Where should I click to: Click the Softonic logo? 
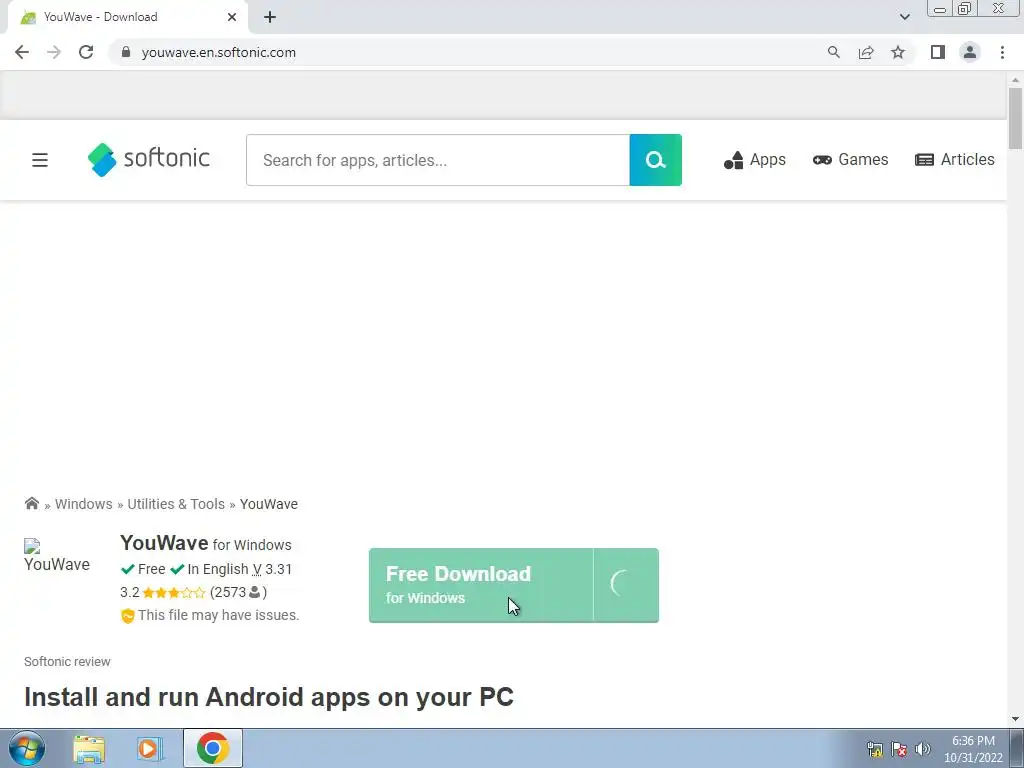tap(149, 159)
